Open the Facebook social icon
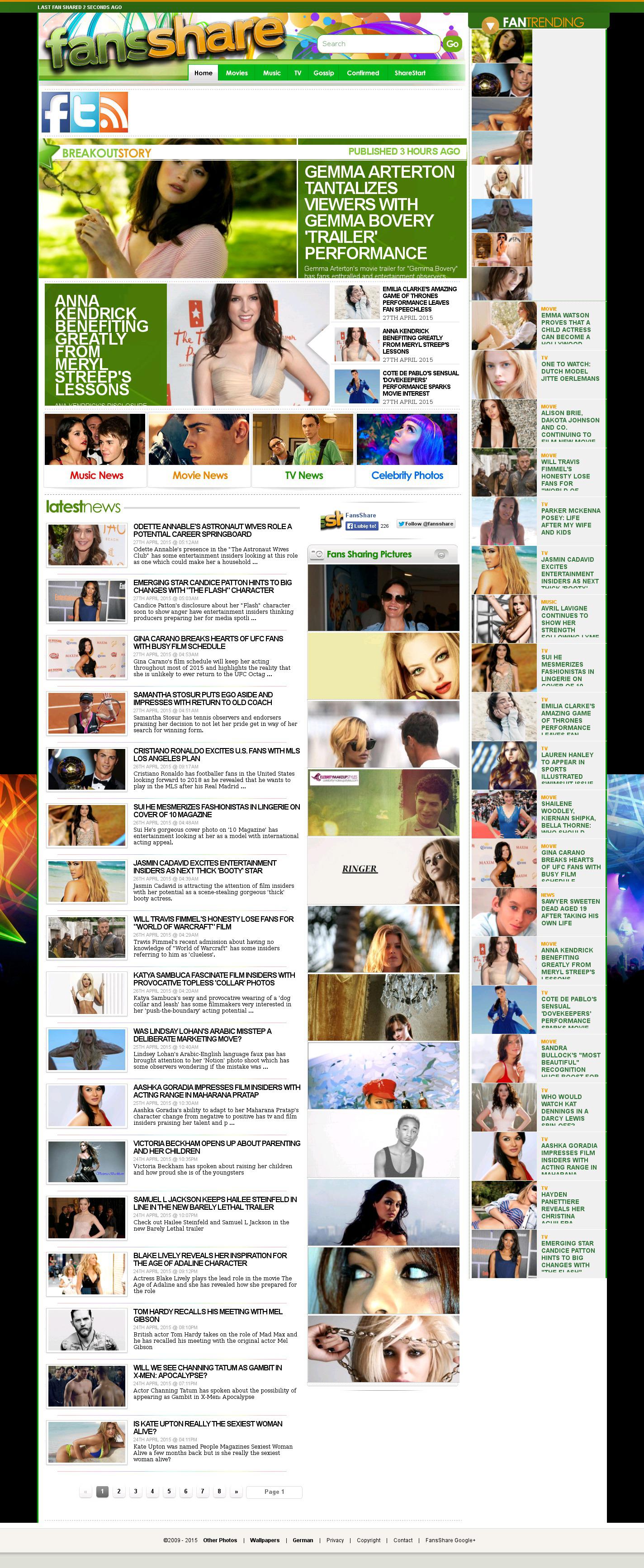644x1568 pixels. (x=55, y=113)
